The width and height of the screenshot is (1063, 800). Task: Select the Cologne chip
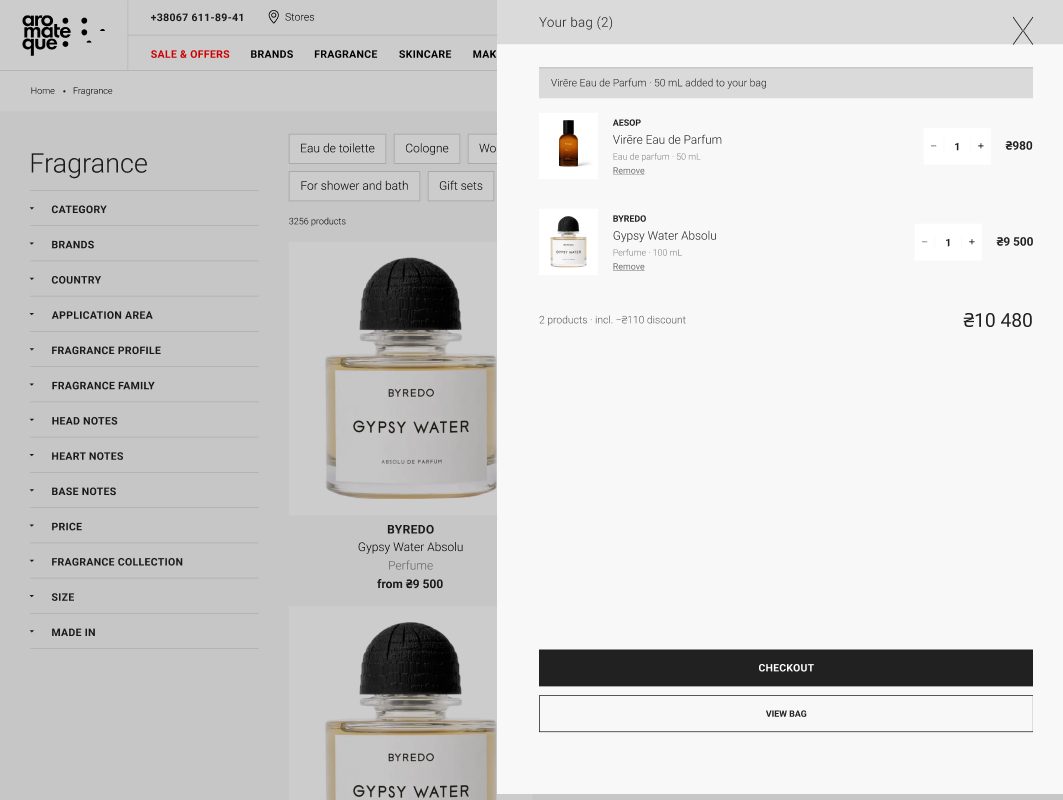[x=427, y=148]
